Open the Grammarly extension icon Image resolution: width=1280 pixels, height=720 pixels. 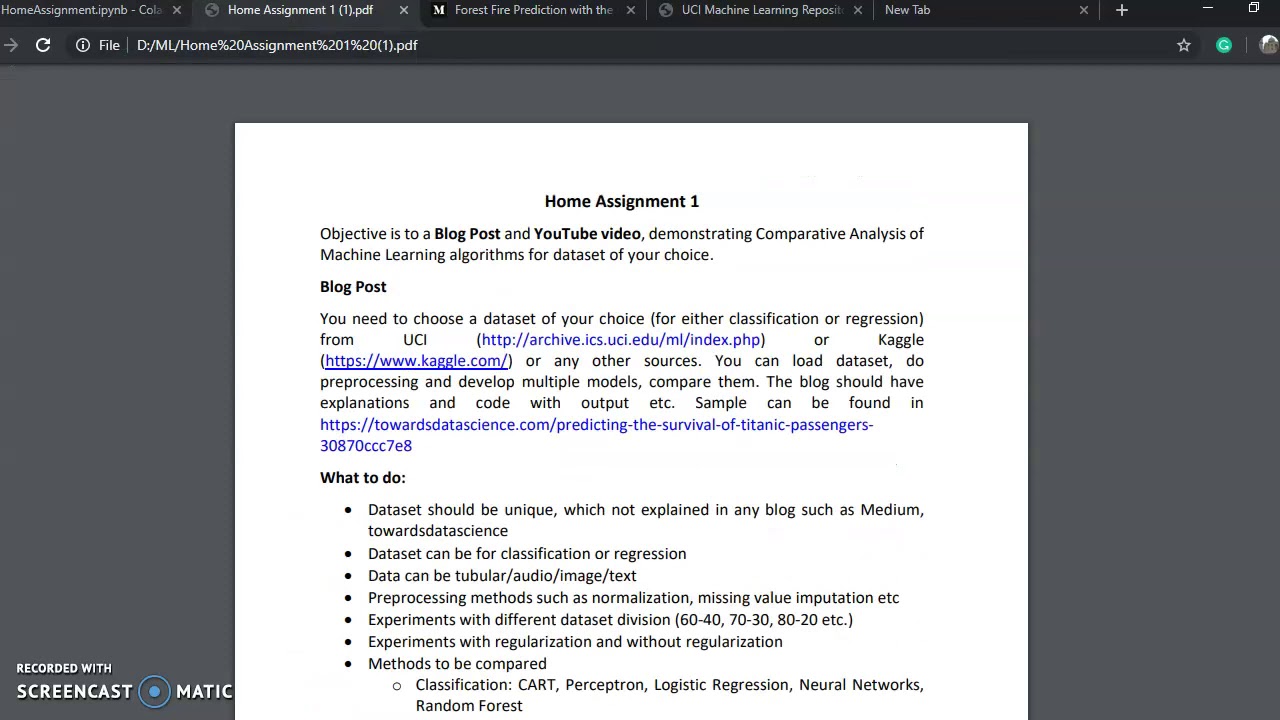pyautogui.click(x=1224, y=45)
